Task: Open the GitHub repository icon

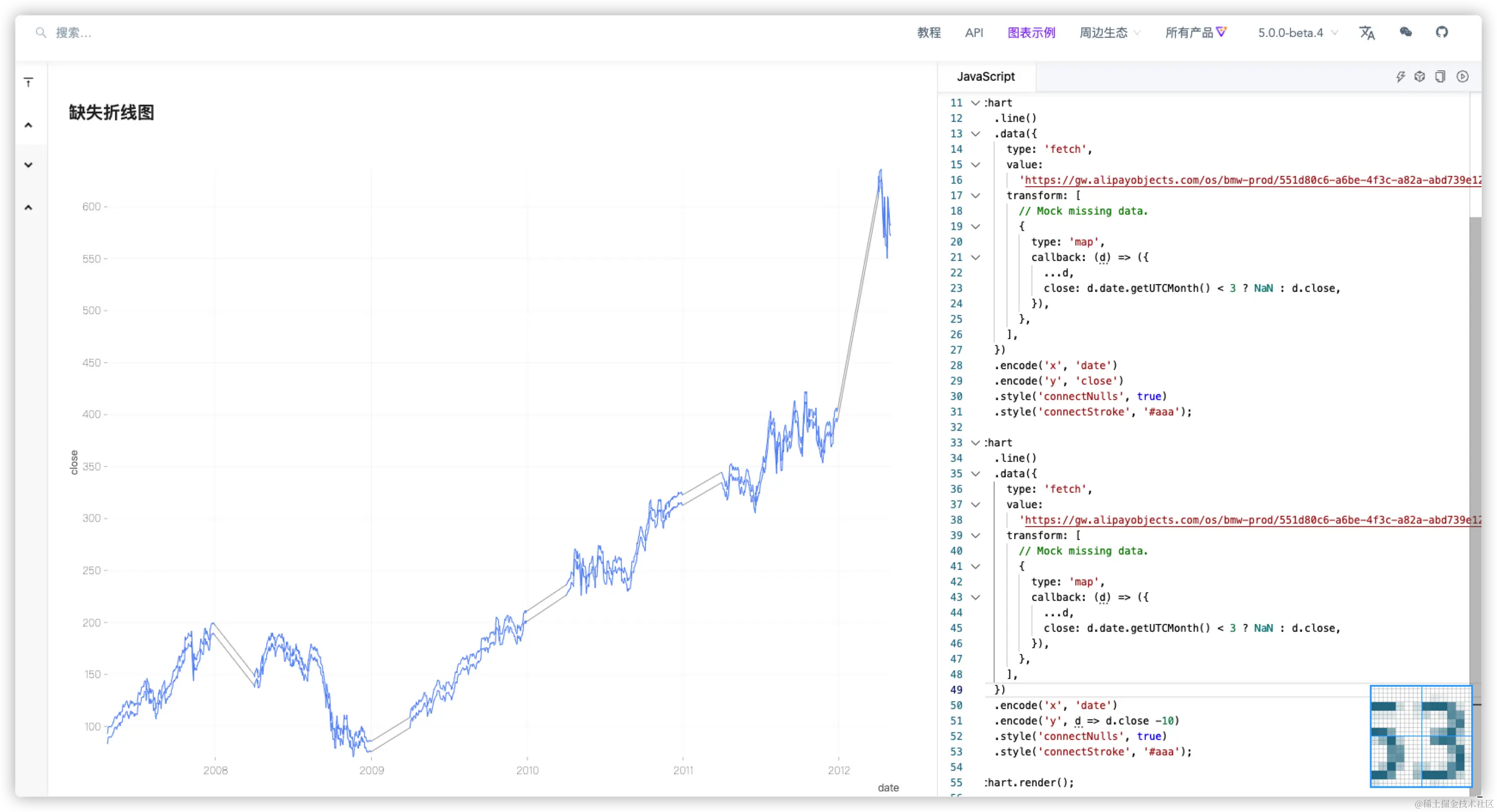Action: (x=1442, y=33)
